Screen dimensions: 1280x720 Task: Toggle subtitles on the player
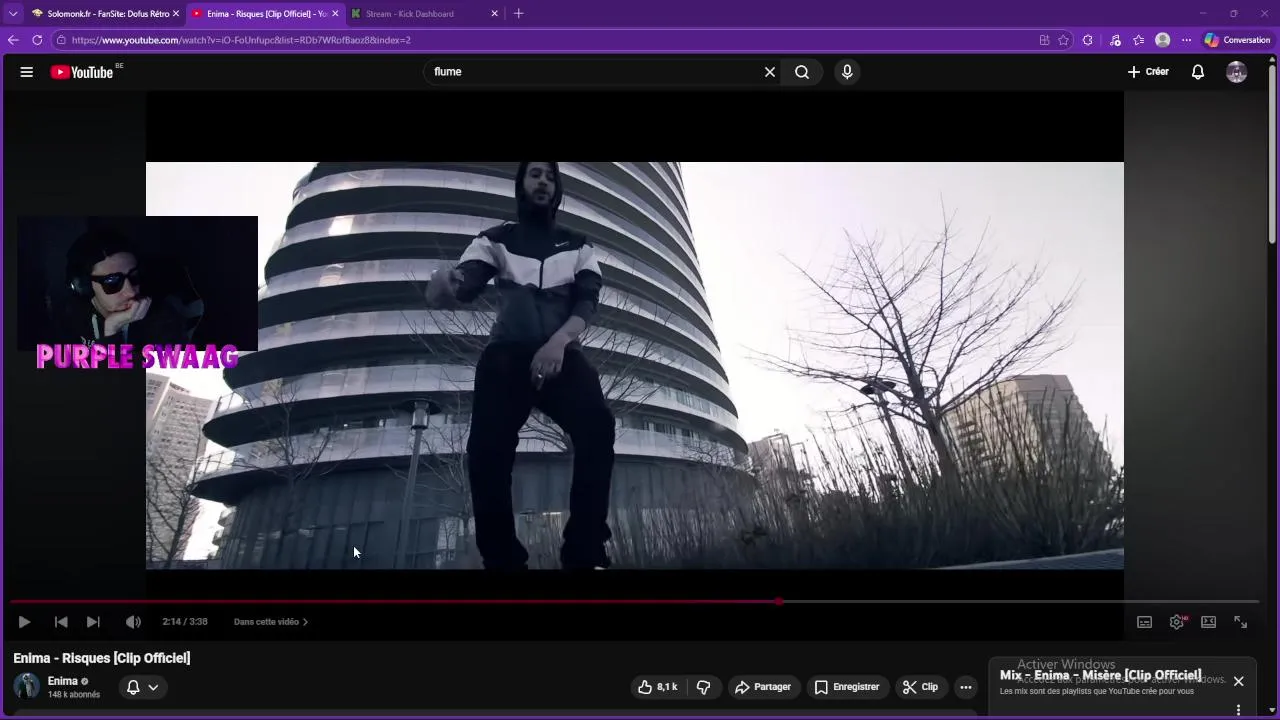point(1145,622)
